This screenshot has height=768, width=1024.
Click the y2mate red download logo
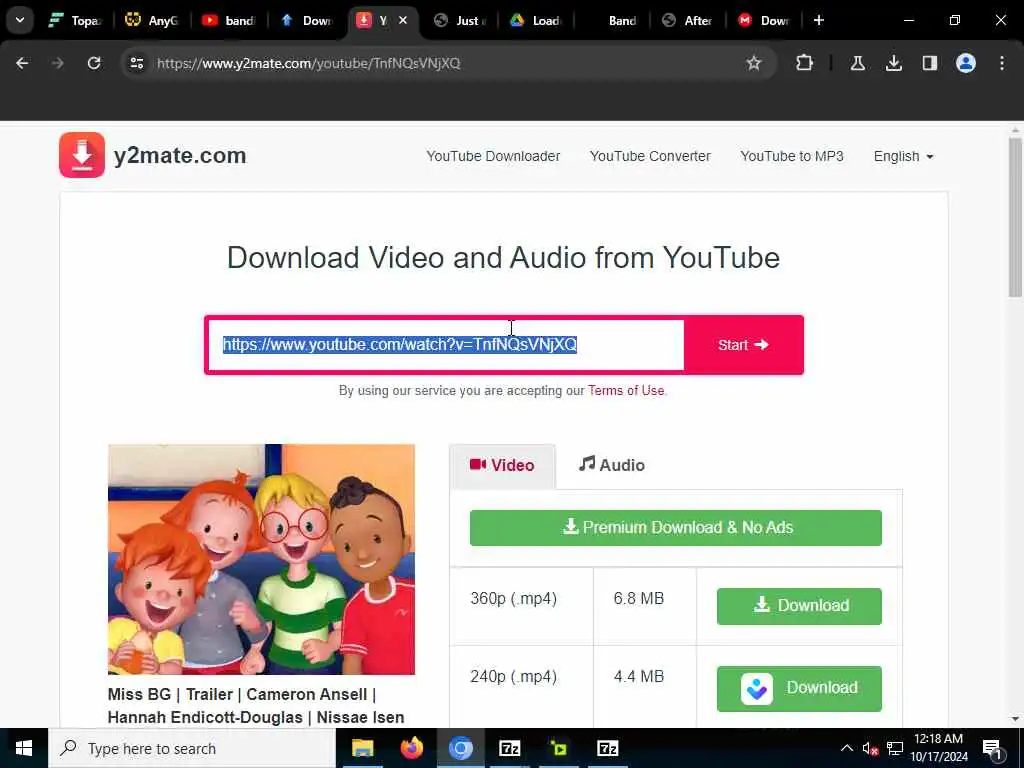point(82,155)
